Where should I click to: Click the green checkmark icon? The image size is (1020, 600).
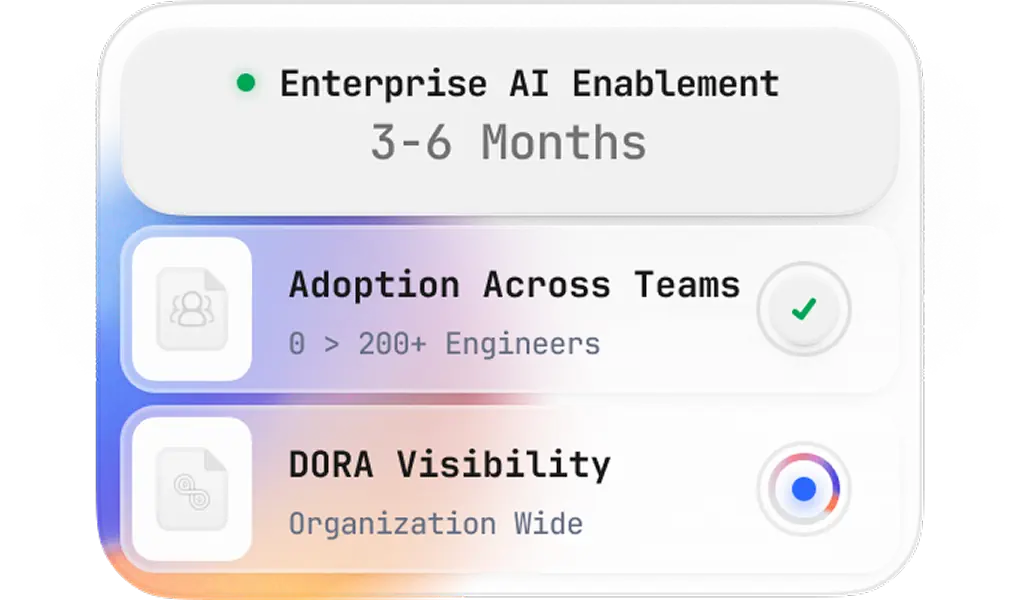[803, 310]
